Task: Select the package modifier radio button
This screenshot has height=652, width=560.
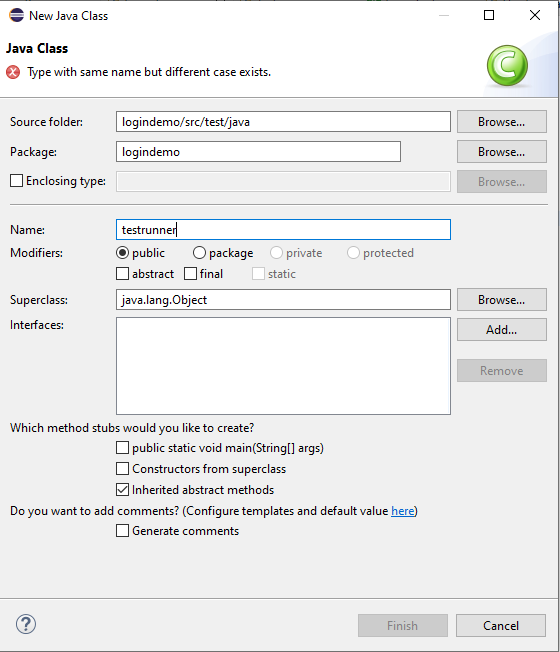Action: point(199,252)
